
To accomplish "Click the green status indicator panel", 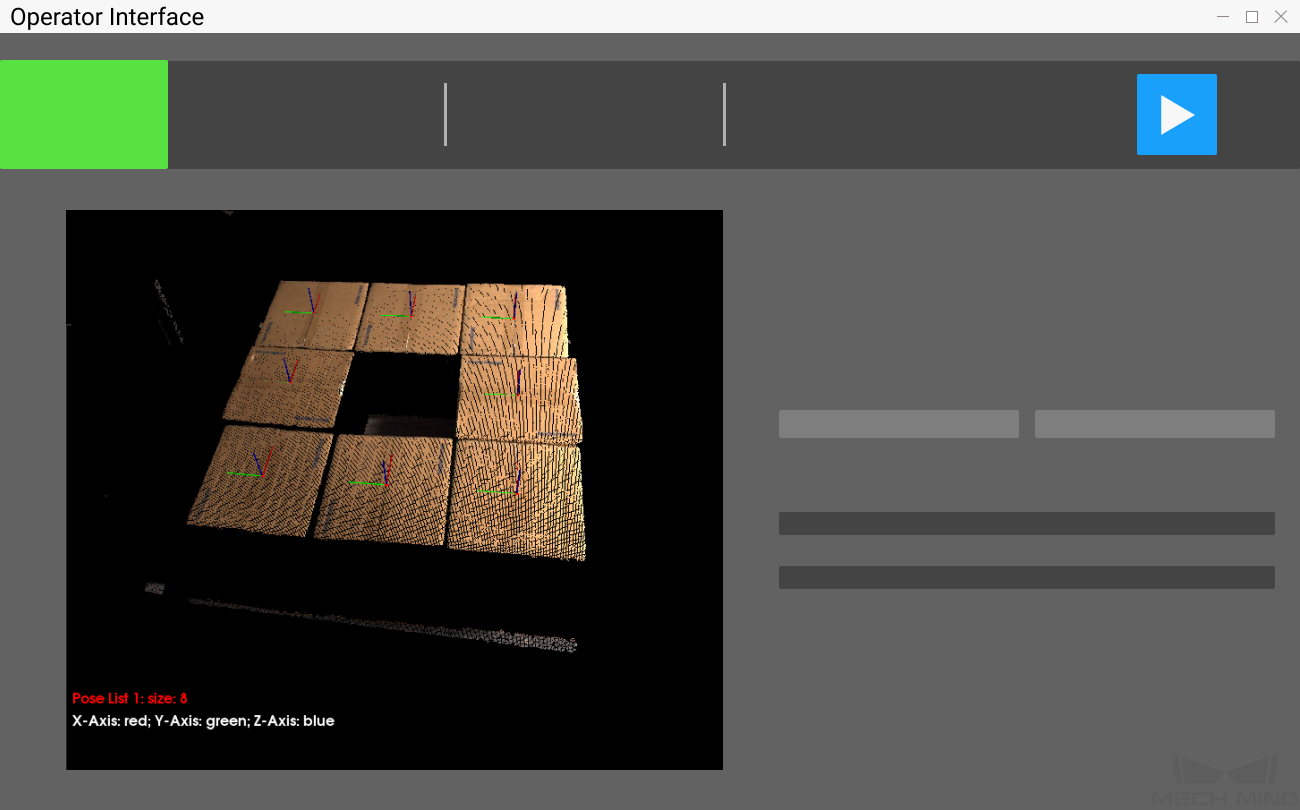I will click(84, 114).
